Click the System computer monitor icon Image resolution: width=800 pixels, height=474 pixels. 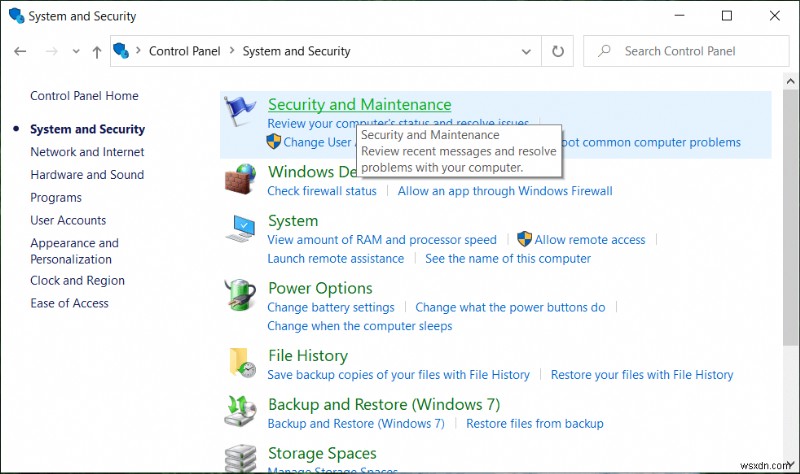coord(240,228)
